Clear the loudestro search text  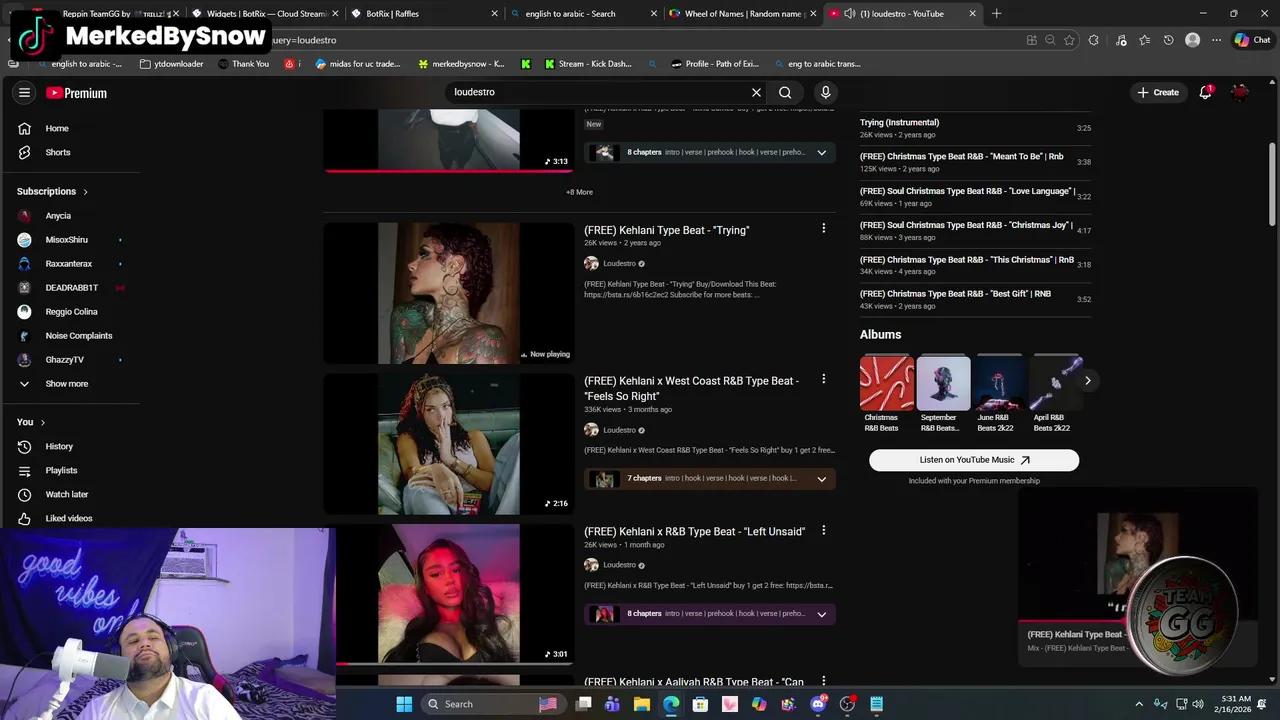click(x=756, y=92)
